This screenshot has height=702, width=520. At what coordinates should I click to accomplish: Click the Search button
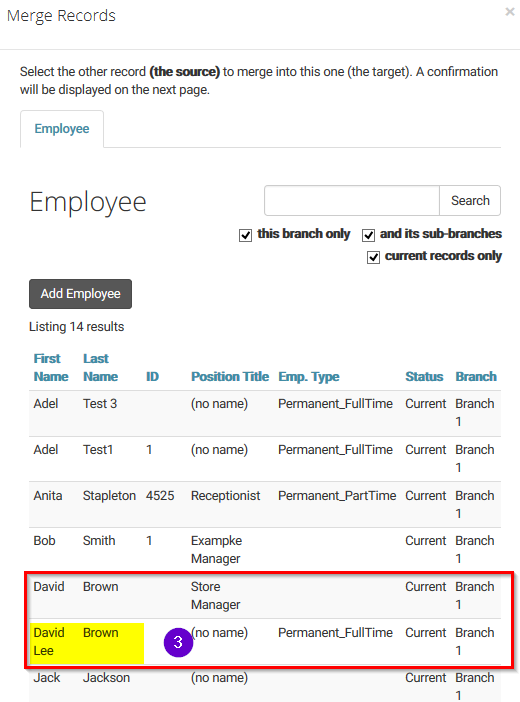(470, 201)
